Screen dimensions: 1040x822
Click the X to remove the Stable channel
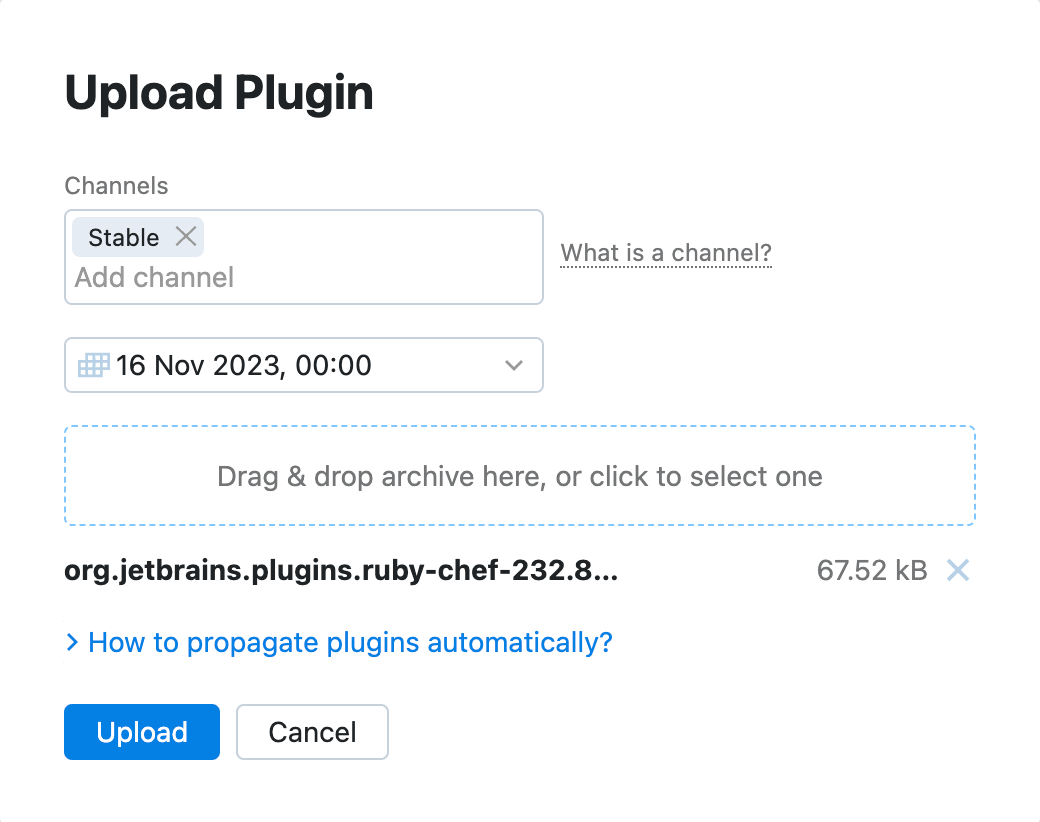[x=185, y=237]
